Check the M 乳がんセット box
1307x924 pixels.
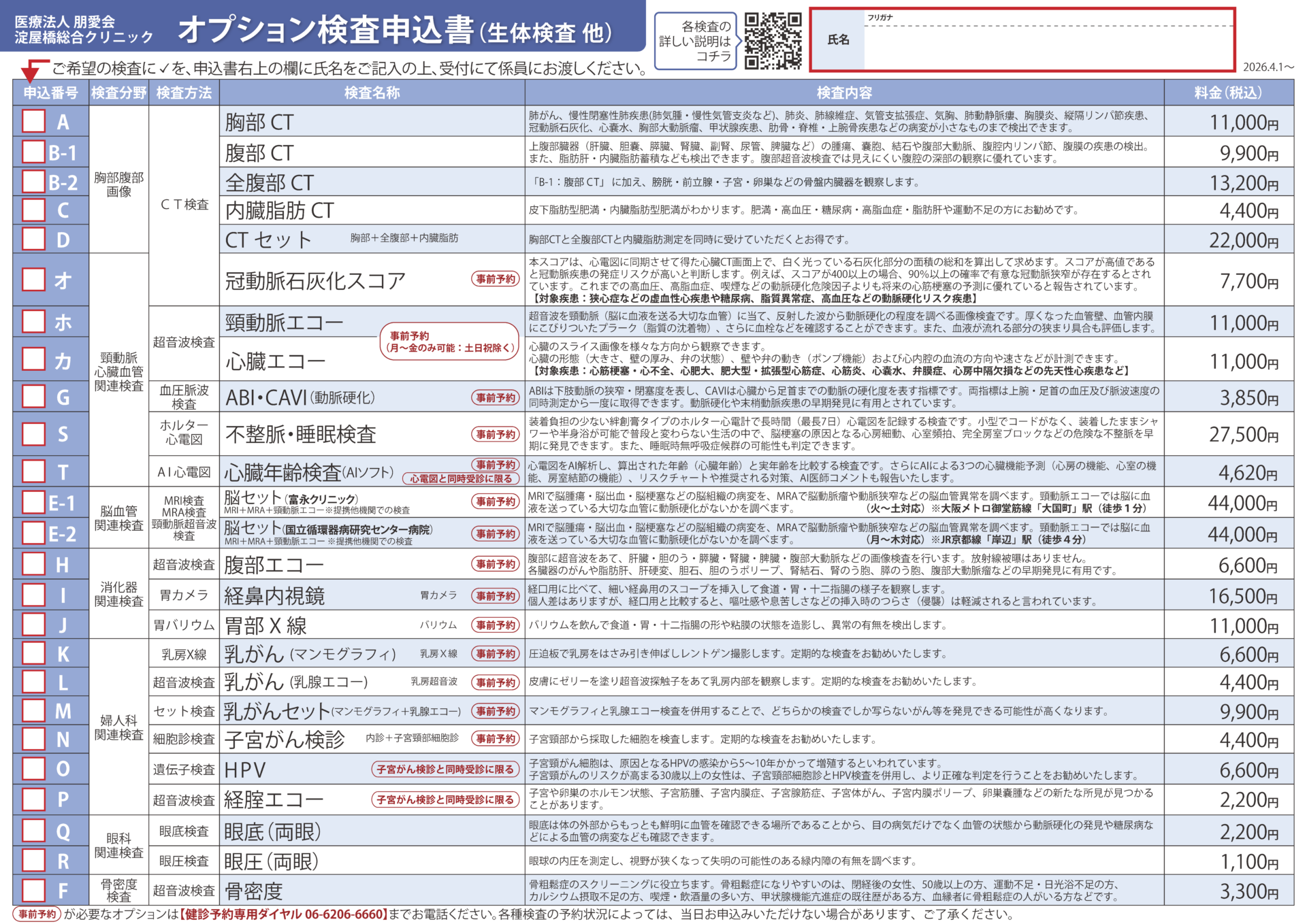(34, 710)
